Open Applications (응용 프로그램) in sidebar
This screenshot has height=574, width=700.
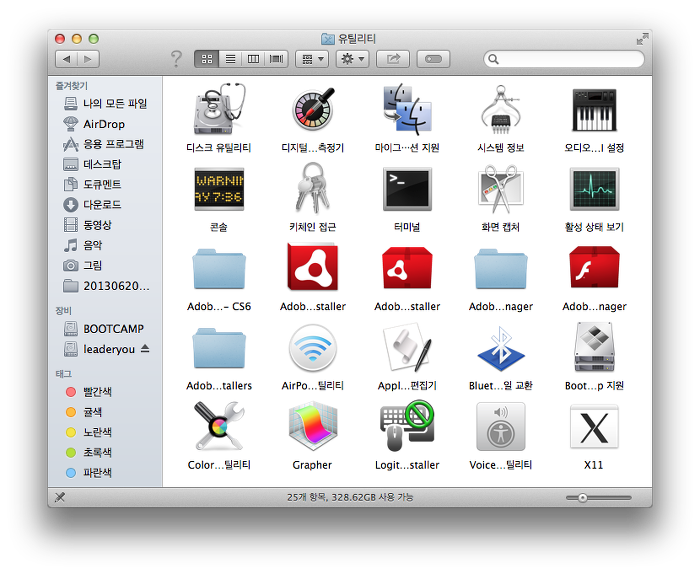click(104, 144)
